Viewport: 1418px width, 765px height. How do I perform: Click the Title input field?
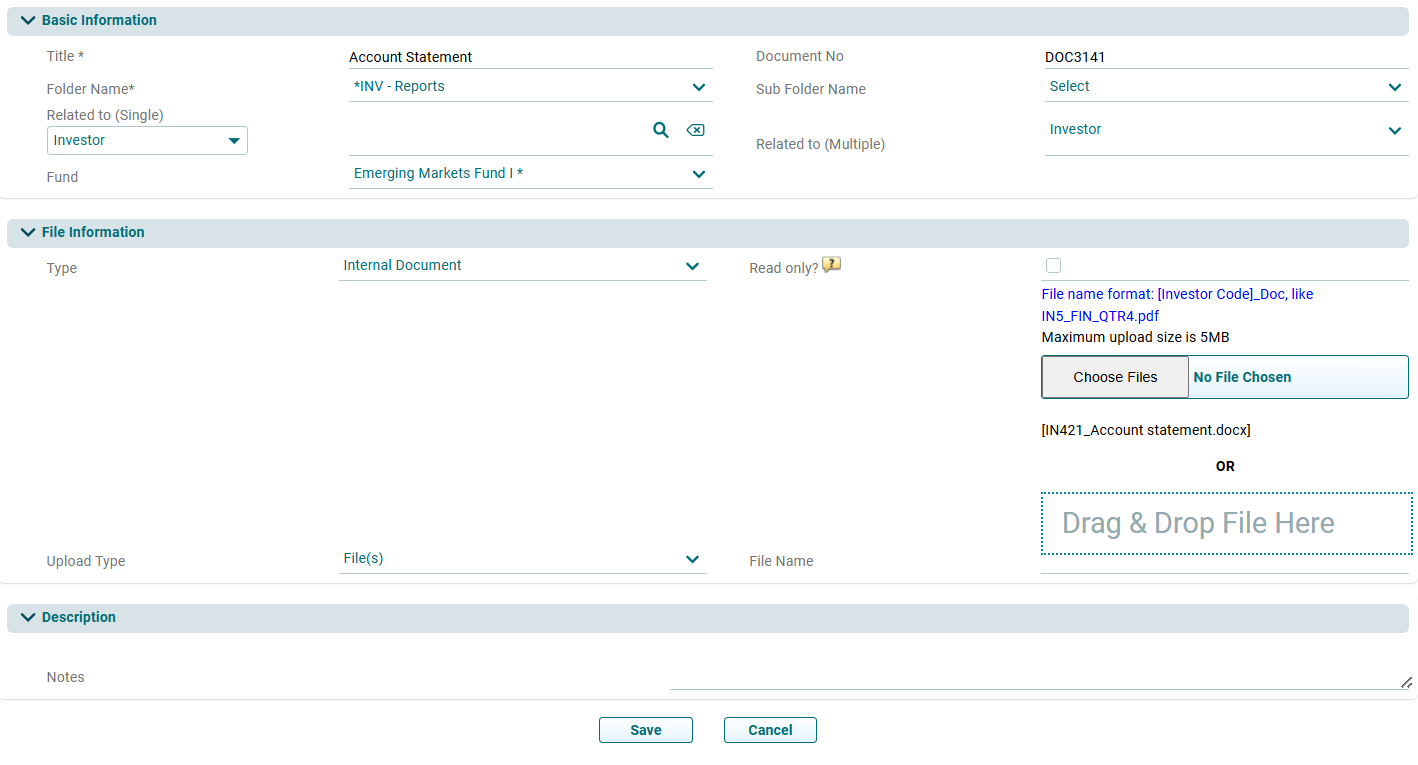coord(530,57)
